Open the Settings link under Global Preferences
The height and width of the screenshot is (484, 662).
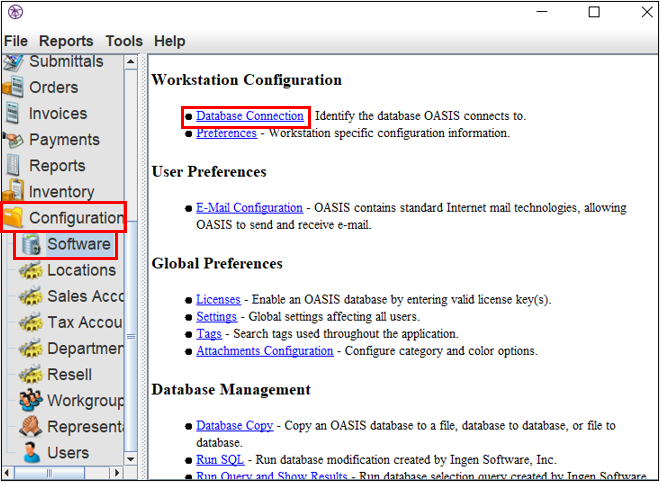pos(217,317)
